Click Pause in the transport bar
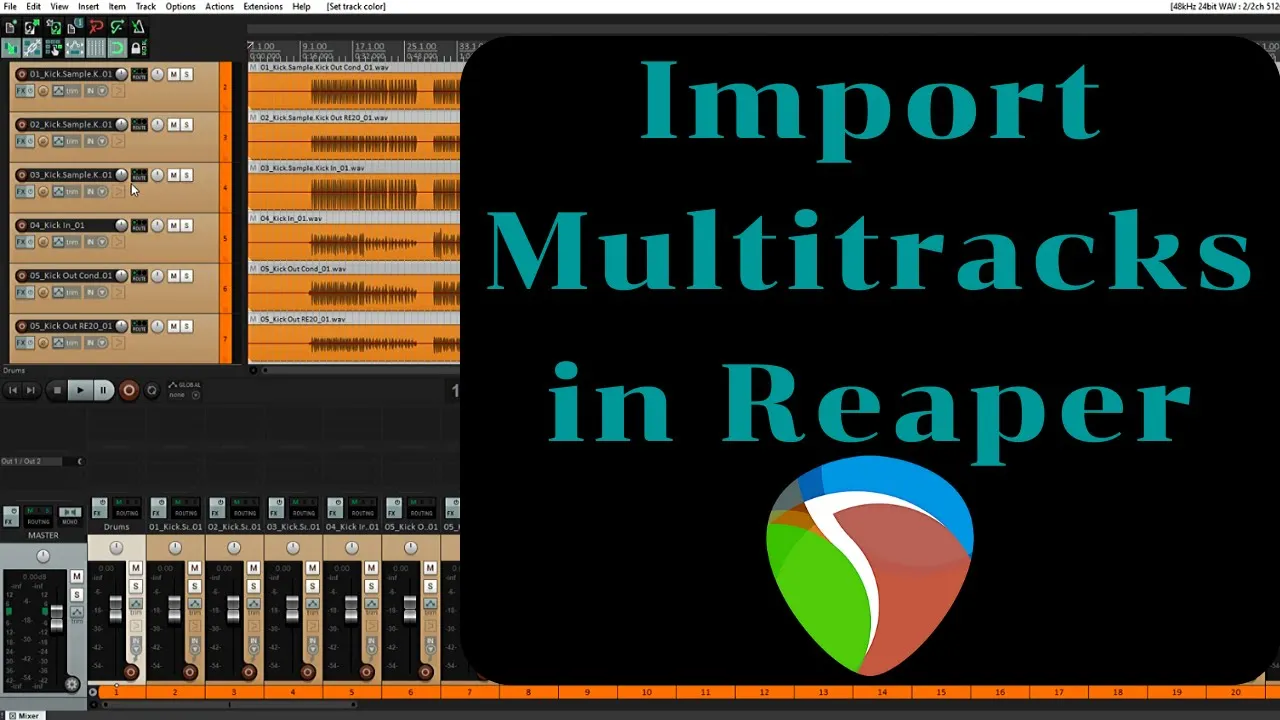Screen dimensions: 1280x720 coord(103,391)
